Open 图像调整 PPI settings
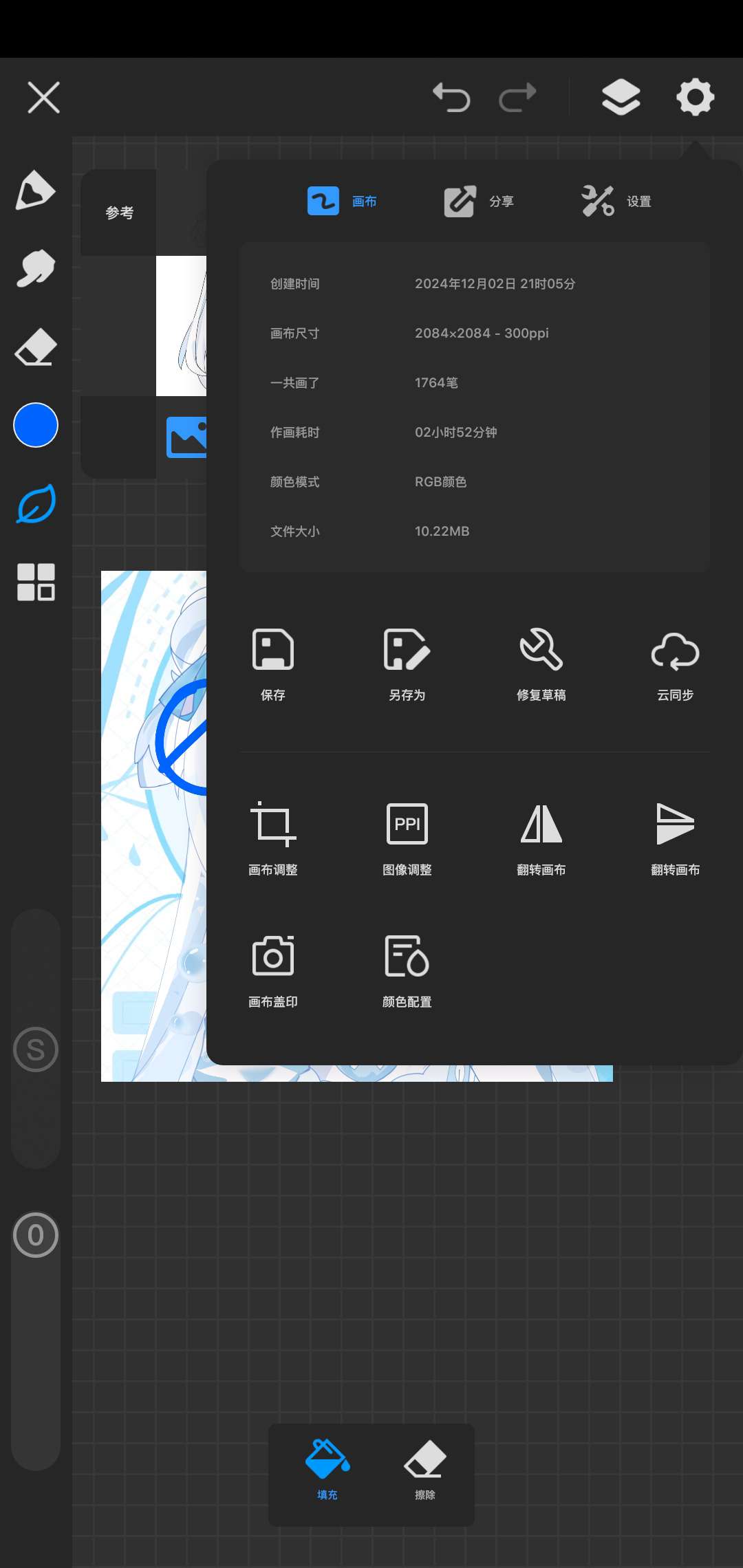743x1568 pixels. click(x=407, y=838)
